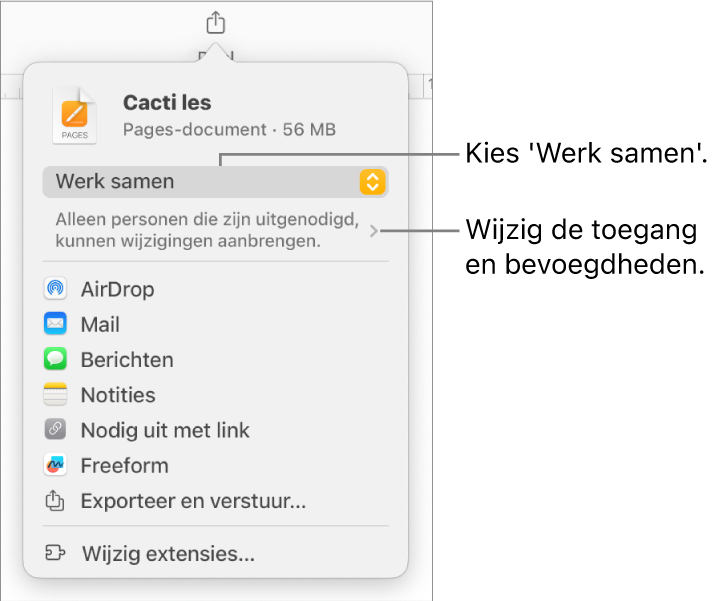Viewport: 721px width, 601px height.
Task: Click the extensions puzzle icon
Action: 56,554
